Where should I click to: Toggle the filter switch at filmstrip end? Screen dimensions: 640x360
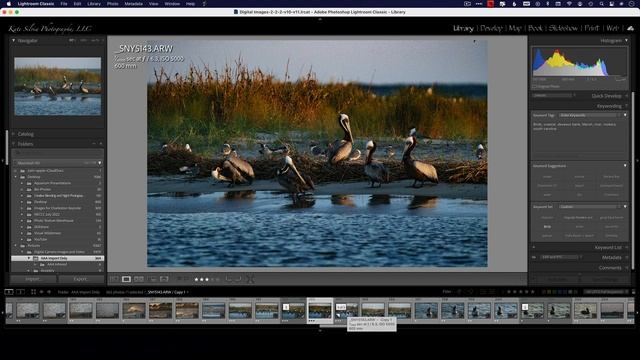pyautogui.click(x=633, y=292)
